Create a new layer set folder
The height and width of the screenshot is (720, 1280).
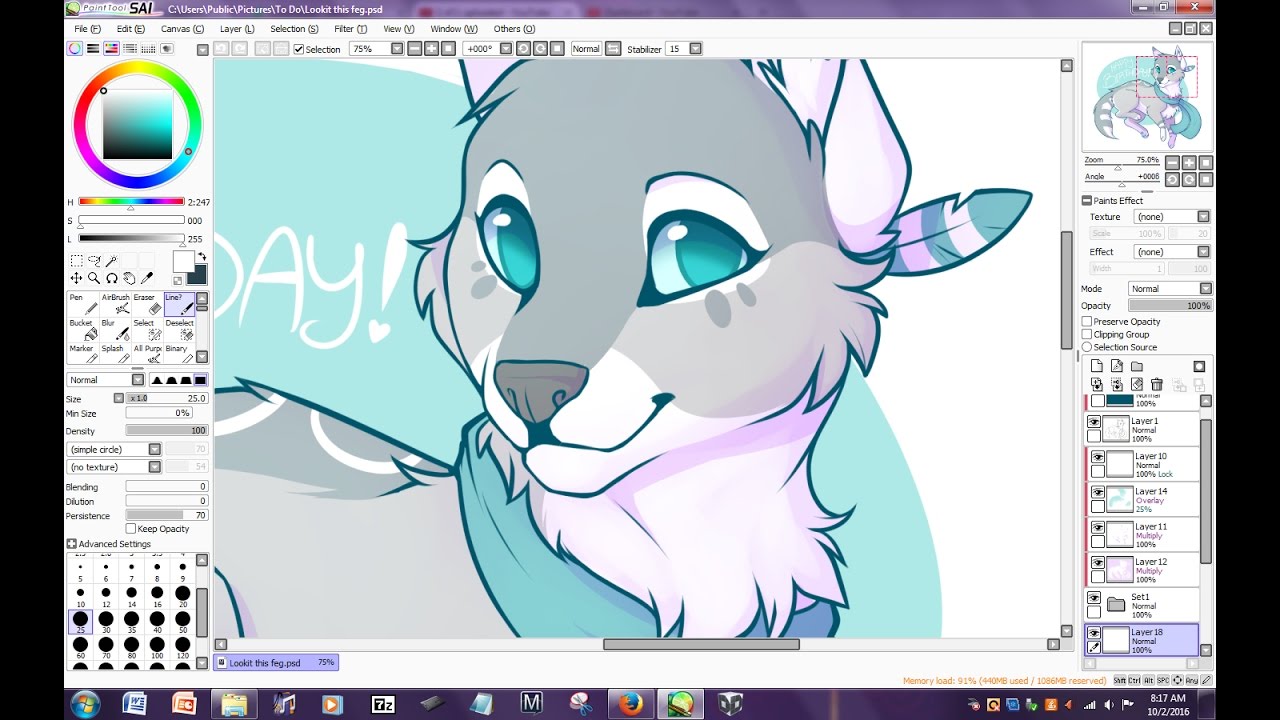click(x=1137, y=367)
